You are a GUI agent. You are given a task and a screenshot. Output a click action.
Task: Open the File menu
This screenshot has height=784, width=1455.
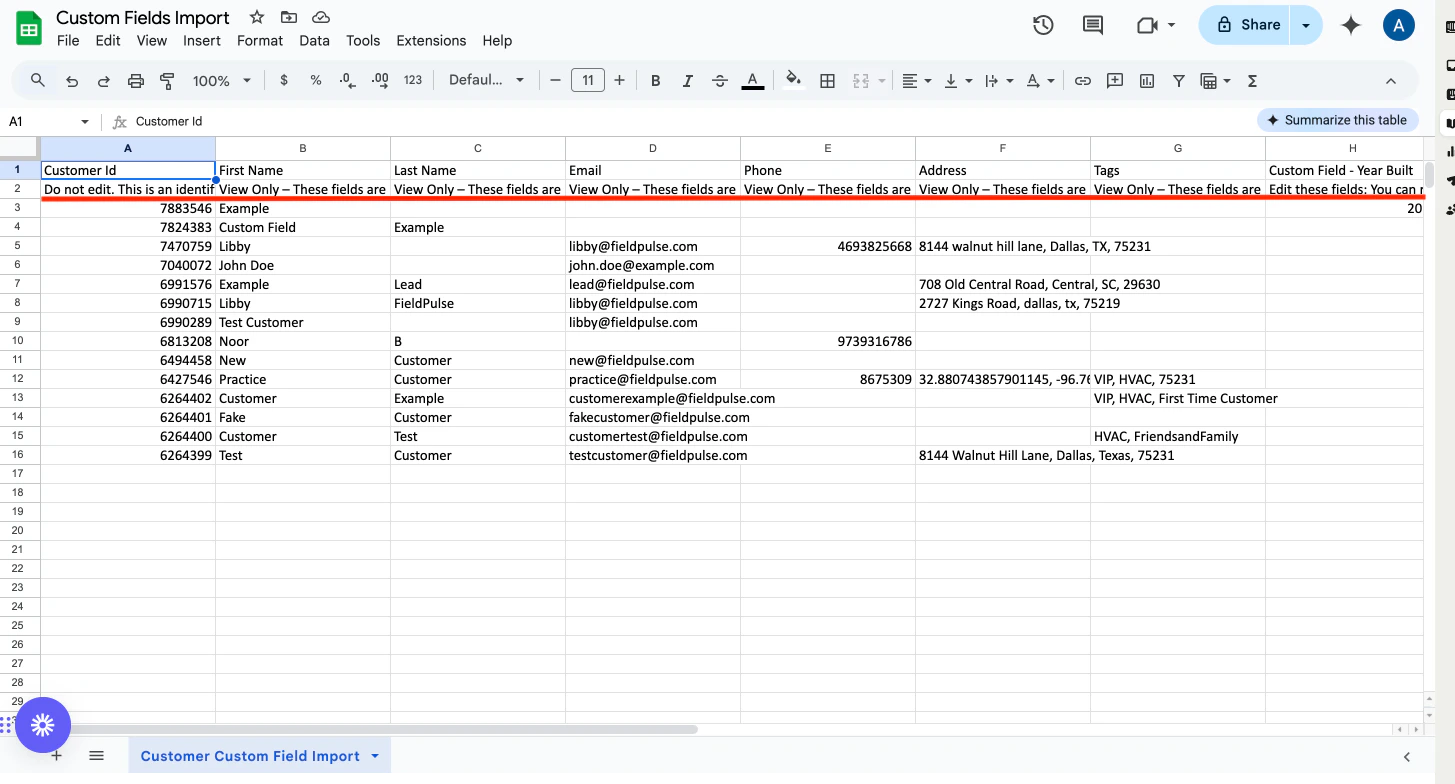[68, 41]
